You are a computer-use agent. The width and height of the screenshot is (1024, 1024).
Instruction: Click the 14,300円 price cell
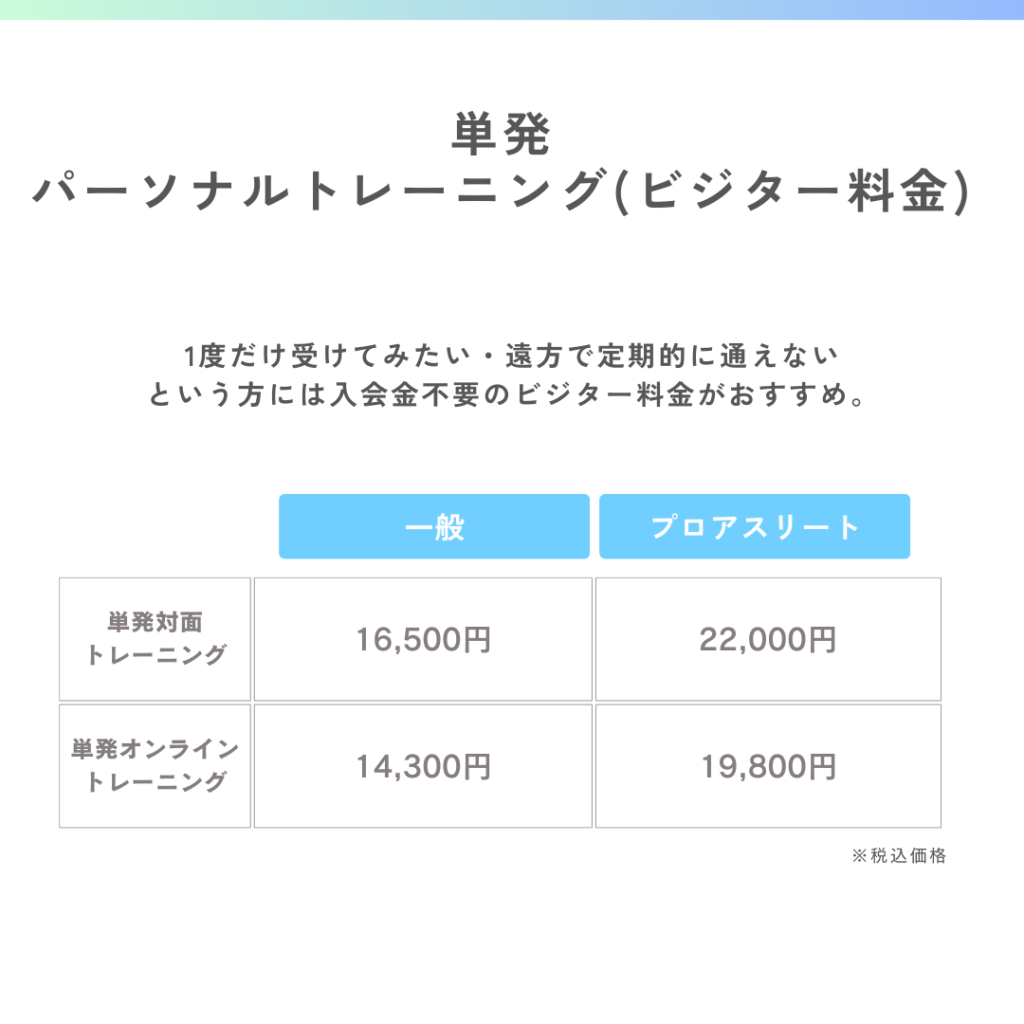423,766
